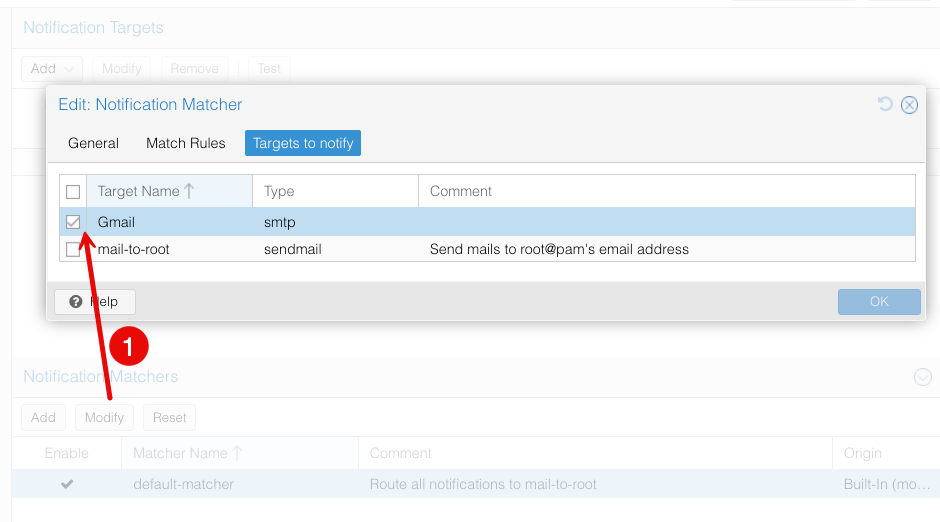The width and height of the screenshot is (940, 522).
Task: Close the Edit Notification Matcher dialog
Action: (909, 105)
